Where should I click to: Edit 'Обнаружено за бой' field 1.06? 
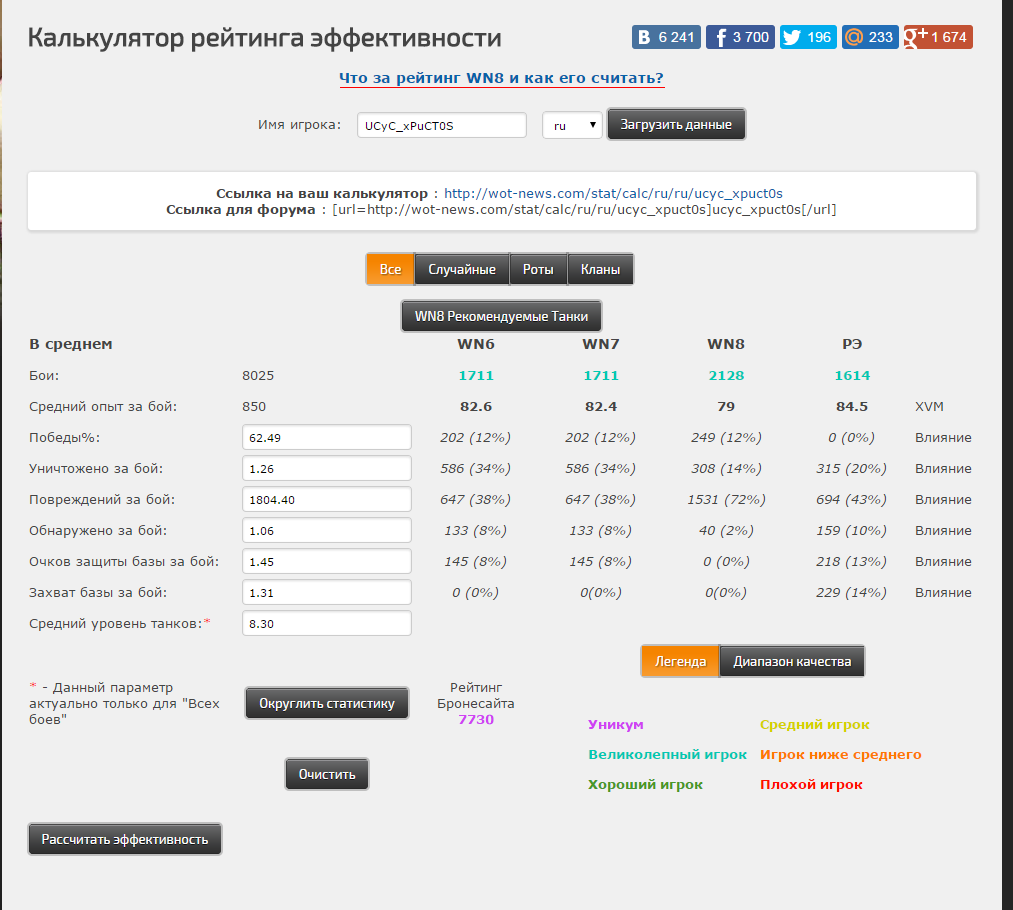coord(327,530)
